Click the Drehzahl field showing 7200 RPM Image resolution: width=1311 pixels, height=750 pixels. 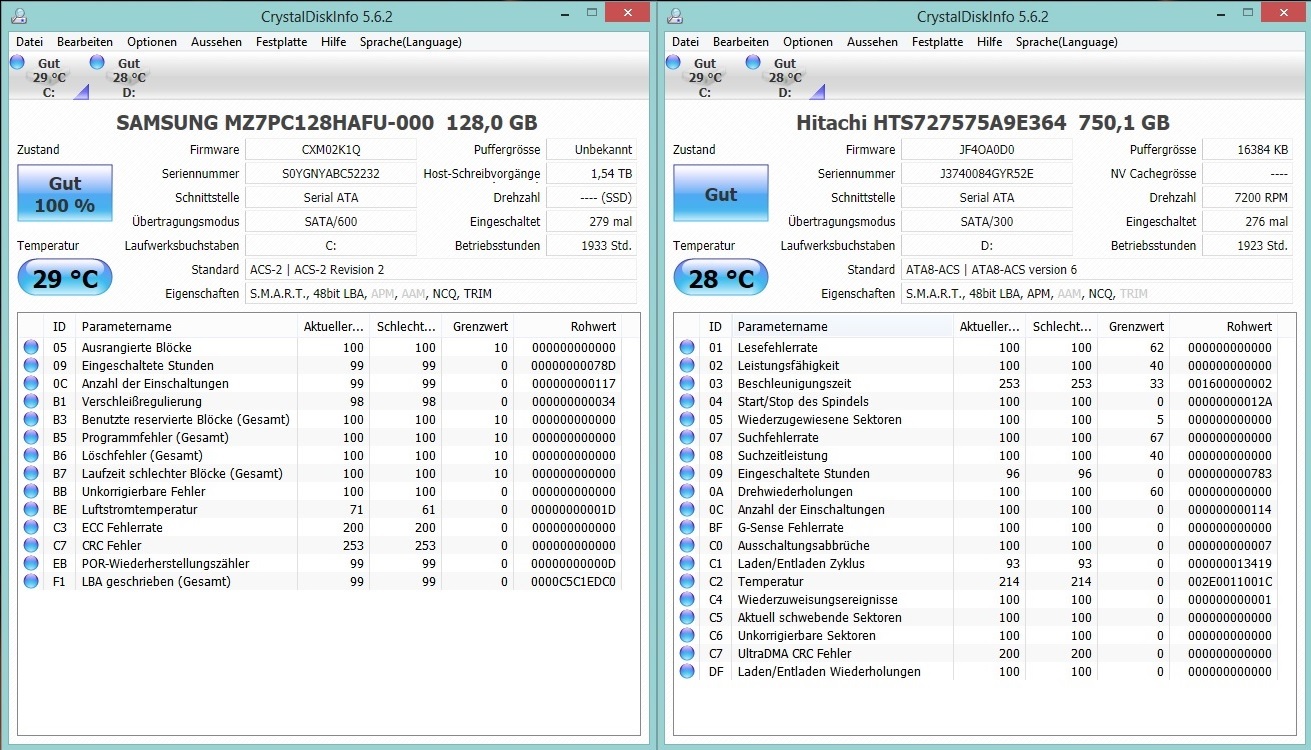point(1248,198)
